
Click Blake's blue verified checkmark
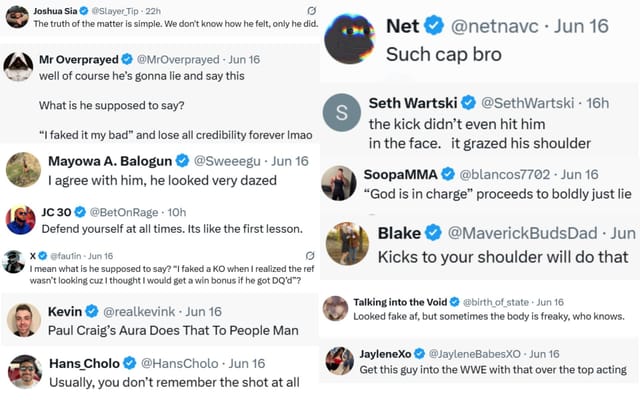[x=434, y=233]
